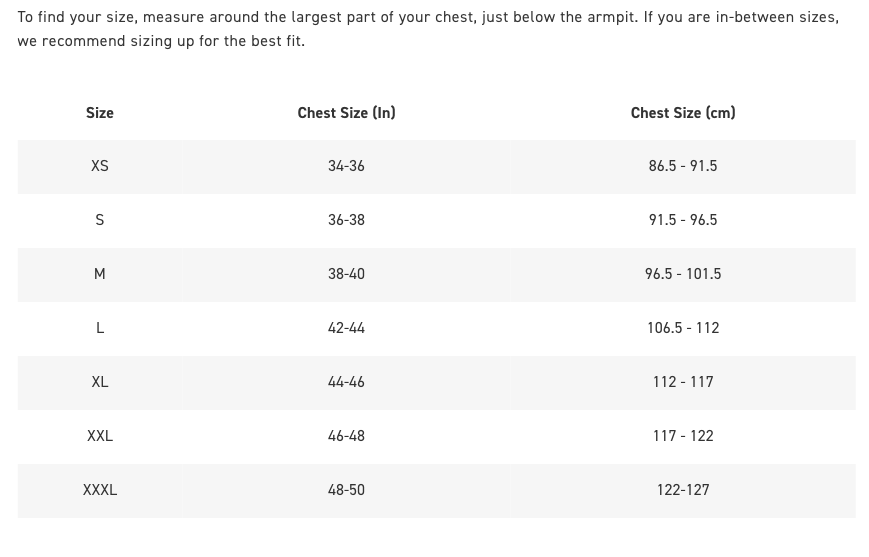This screenshot has width=869, height=557.
Task: Select the 36-38 inch chest value
Action: coord(346,220)
